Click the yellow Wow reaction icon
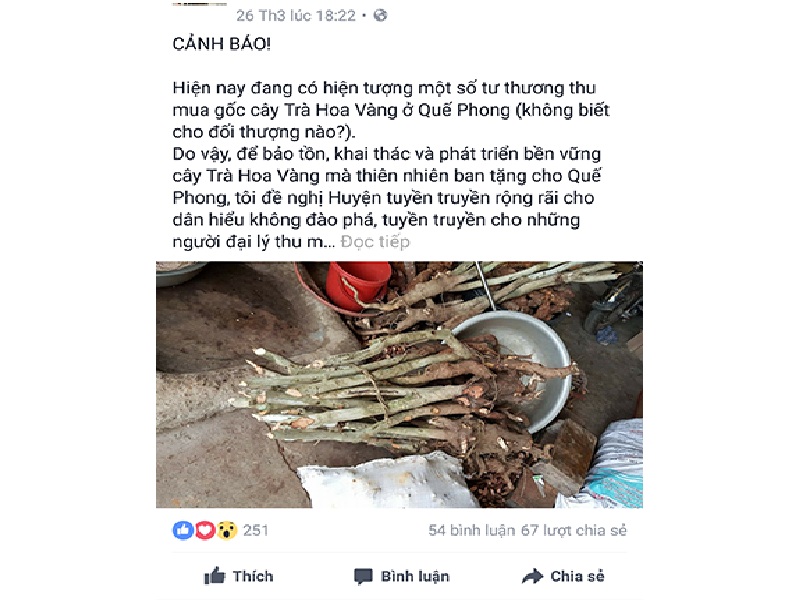 (227, 531)
